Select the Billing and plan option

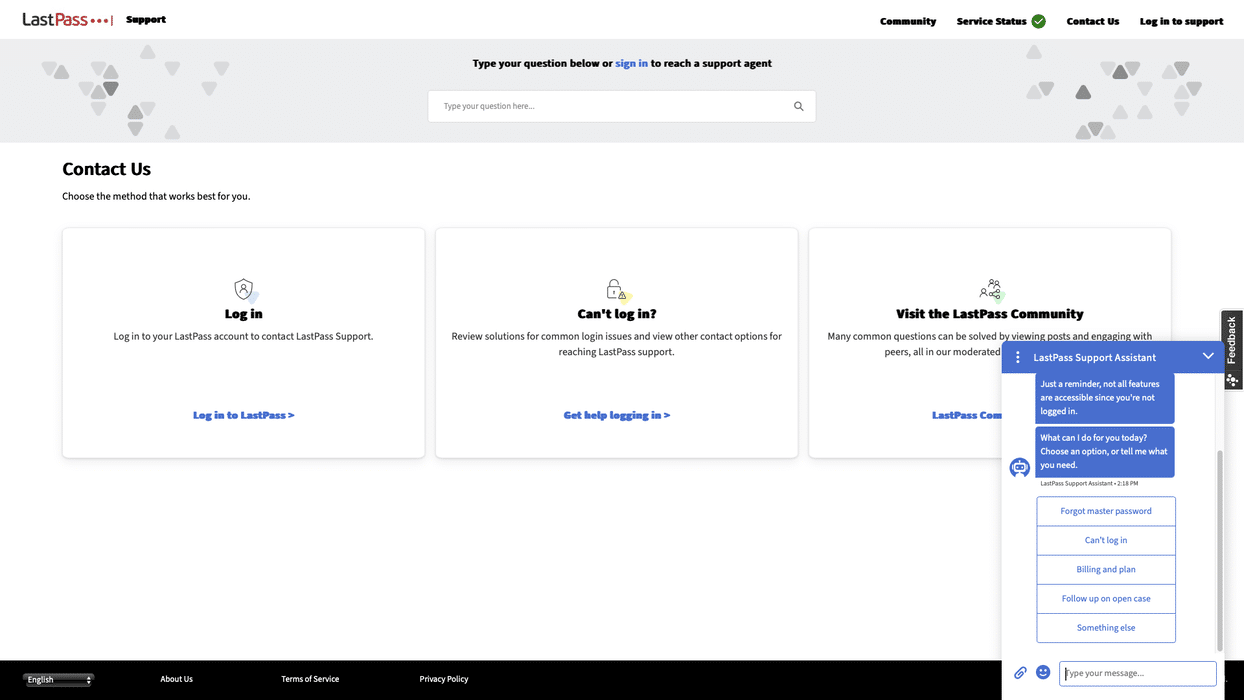(x=1105, y=569)
